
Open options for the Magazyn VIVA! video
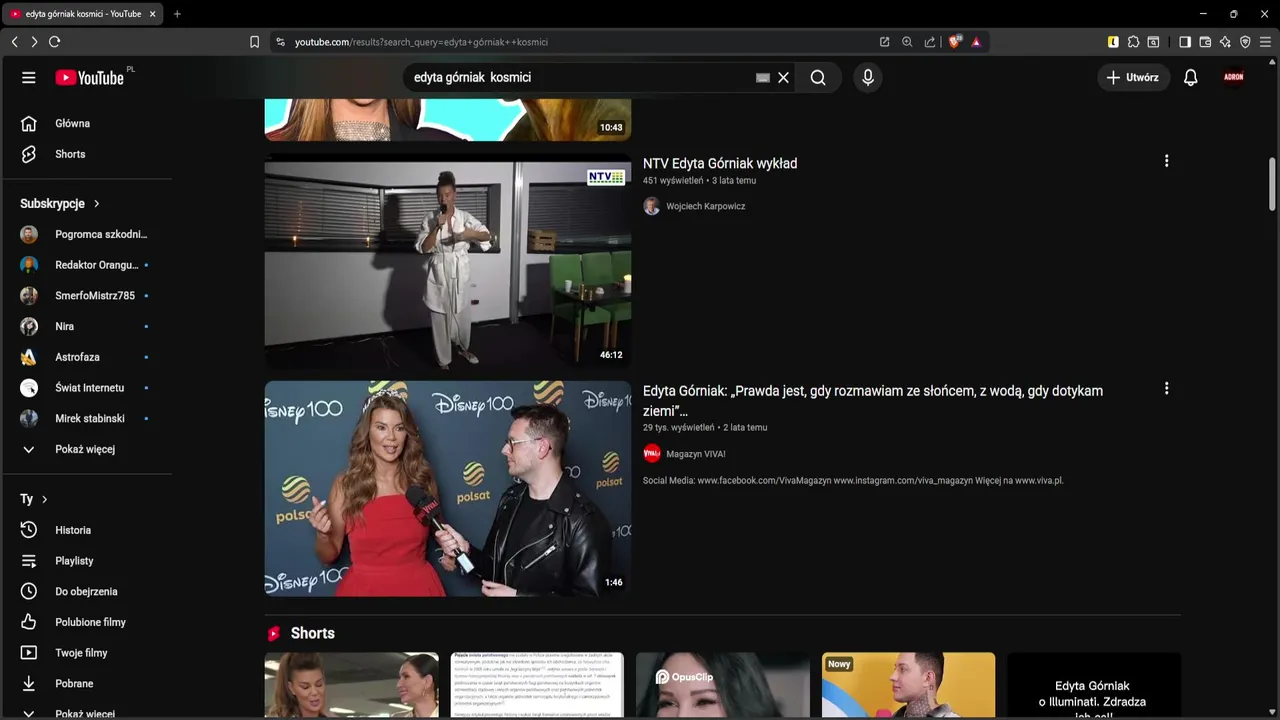pos(1166,388)
